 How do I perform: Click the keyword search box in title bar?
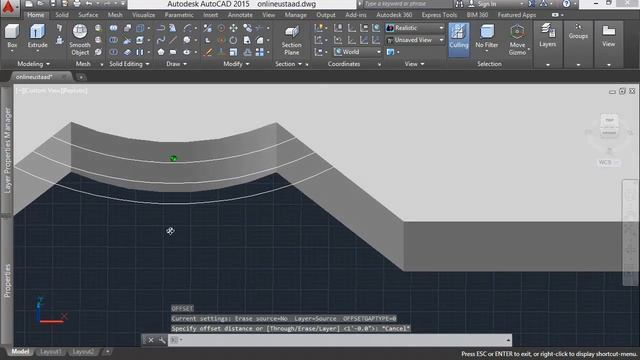point(407,4)
